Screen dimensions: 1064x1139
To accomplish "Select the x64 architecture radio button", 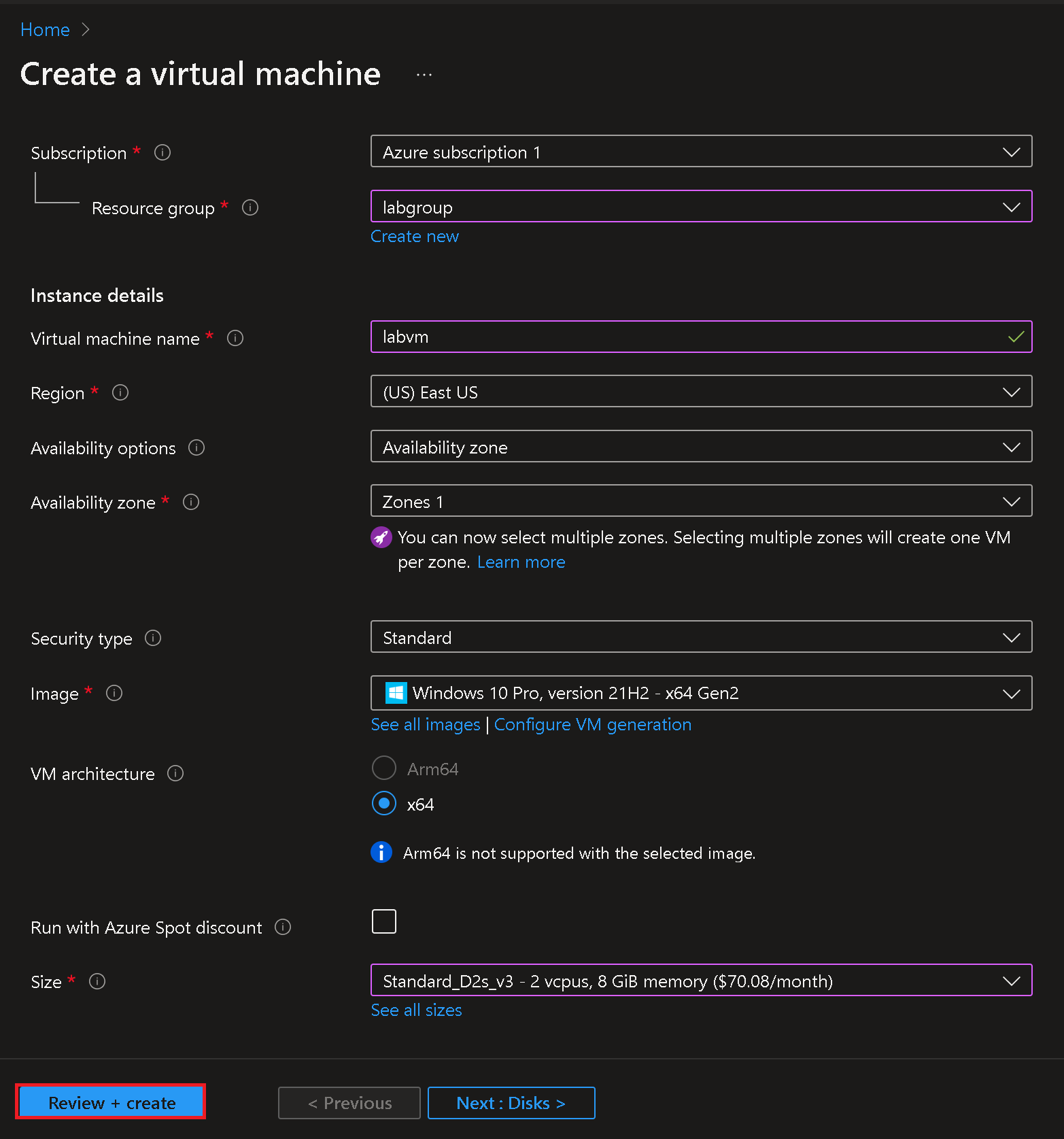I will [384, 803].
